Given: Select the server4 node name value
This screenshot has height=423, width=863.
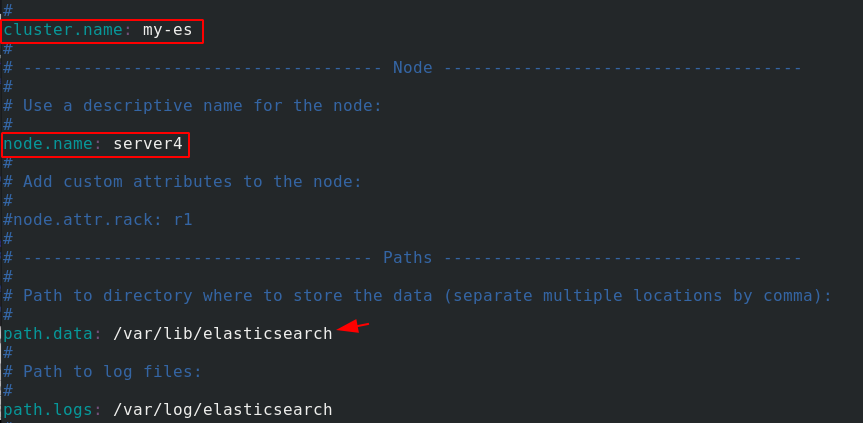Looking at the screenshot, I should [148, 144].
